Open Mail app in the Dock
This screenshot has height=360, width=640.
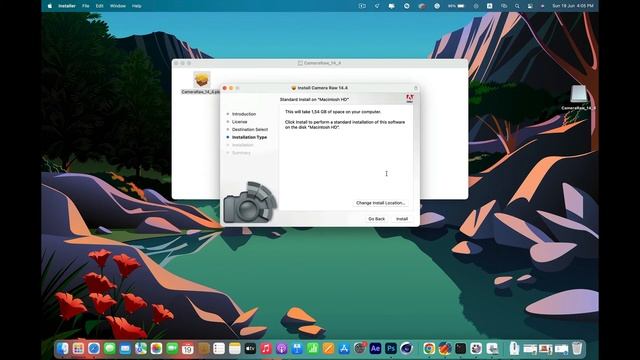point(125,348)
